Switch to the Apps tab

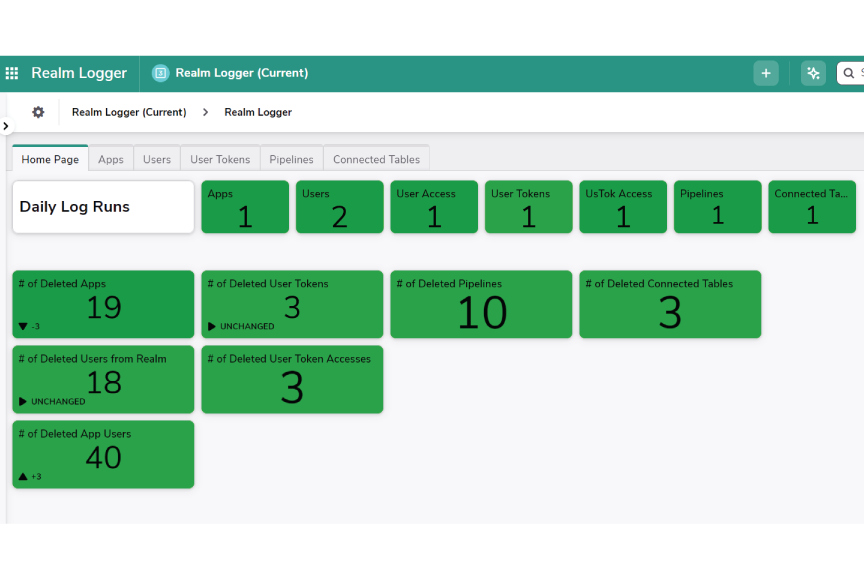110,158
